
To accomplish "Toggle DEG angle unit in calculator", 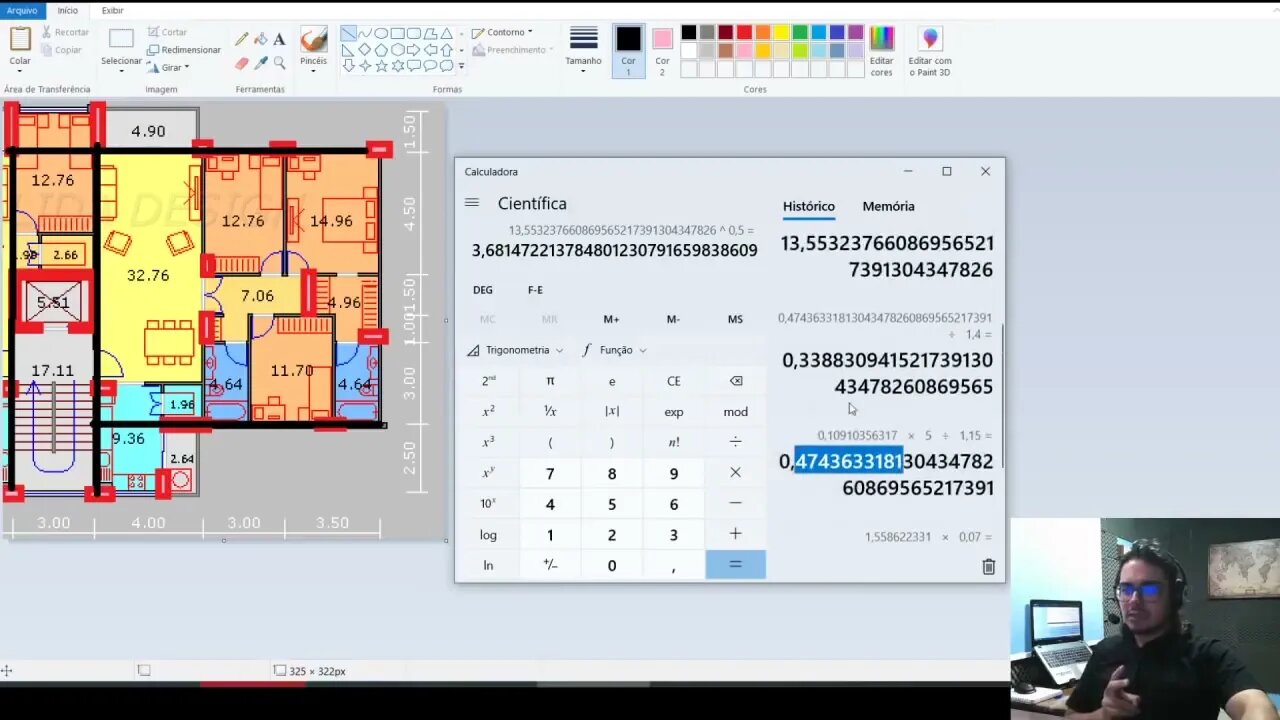I will 483,290.
